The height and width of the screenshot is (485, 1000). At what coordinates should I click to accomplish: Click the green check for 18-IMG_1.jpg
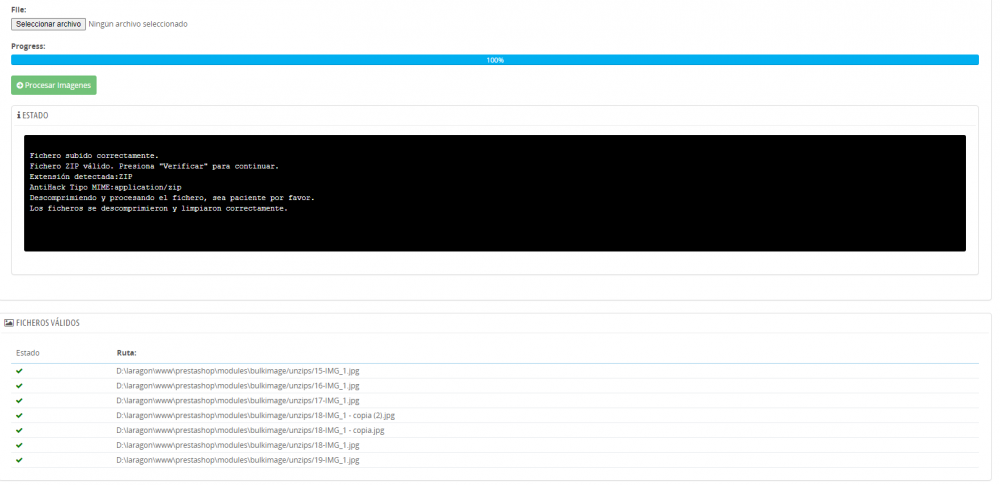pos(19,445)
